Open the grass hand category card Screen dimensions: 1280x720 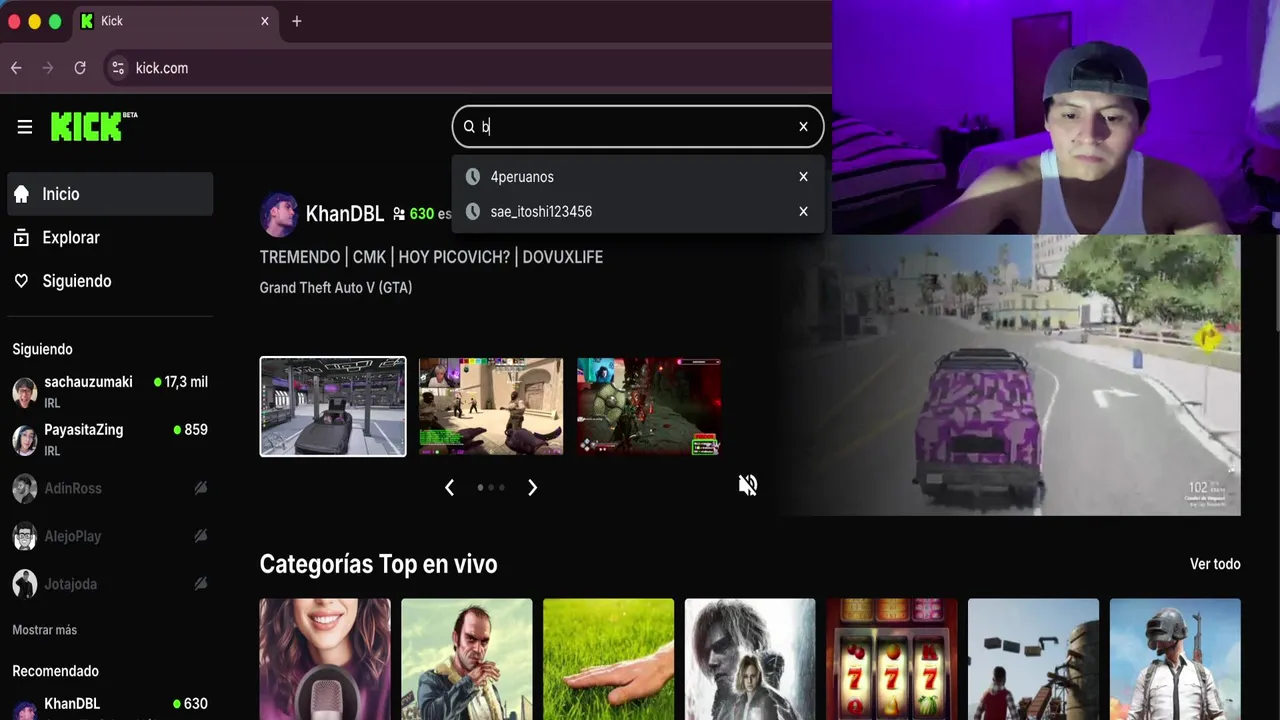609,659
